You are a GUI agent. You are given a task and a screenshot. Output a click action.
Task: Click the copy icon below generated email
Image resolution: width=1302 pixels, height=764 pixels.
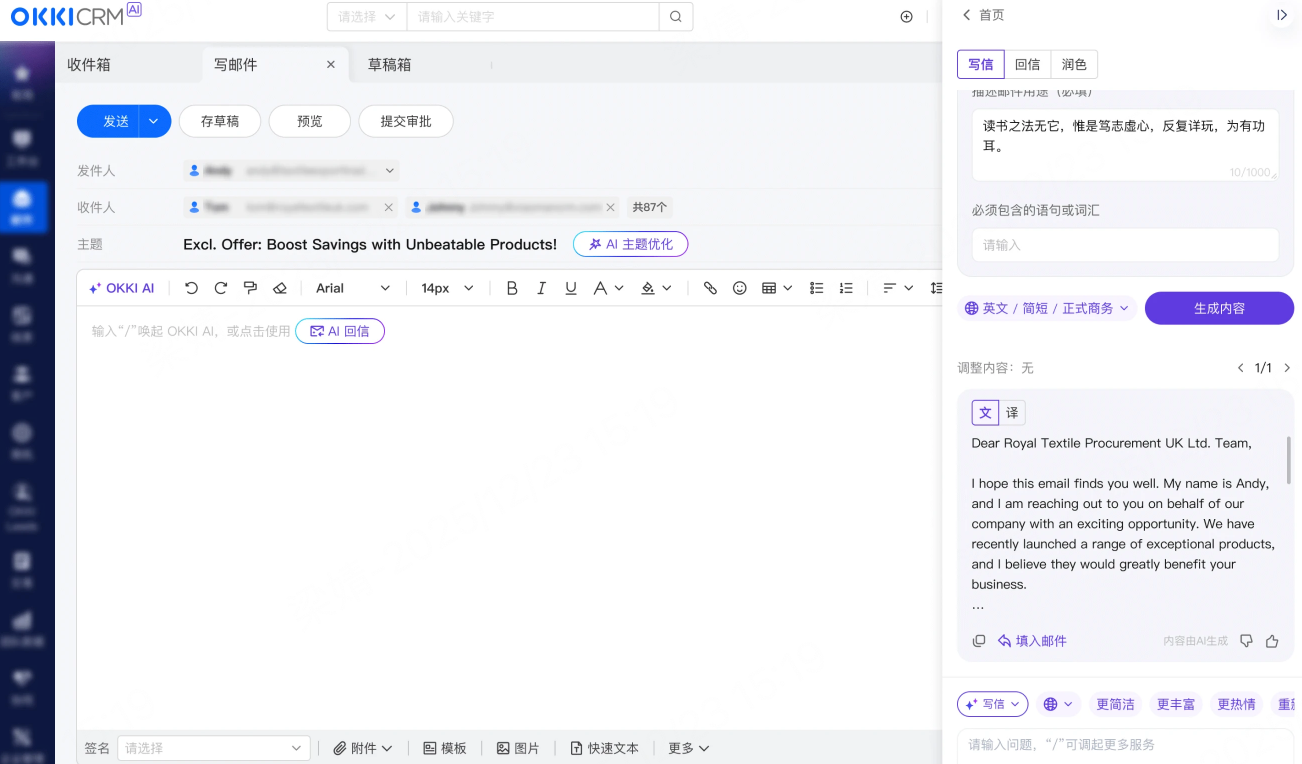point(979,641)
